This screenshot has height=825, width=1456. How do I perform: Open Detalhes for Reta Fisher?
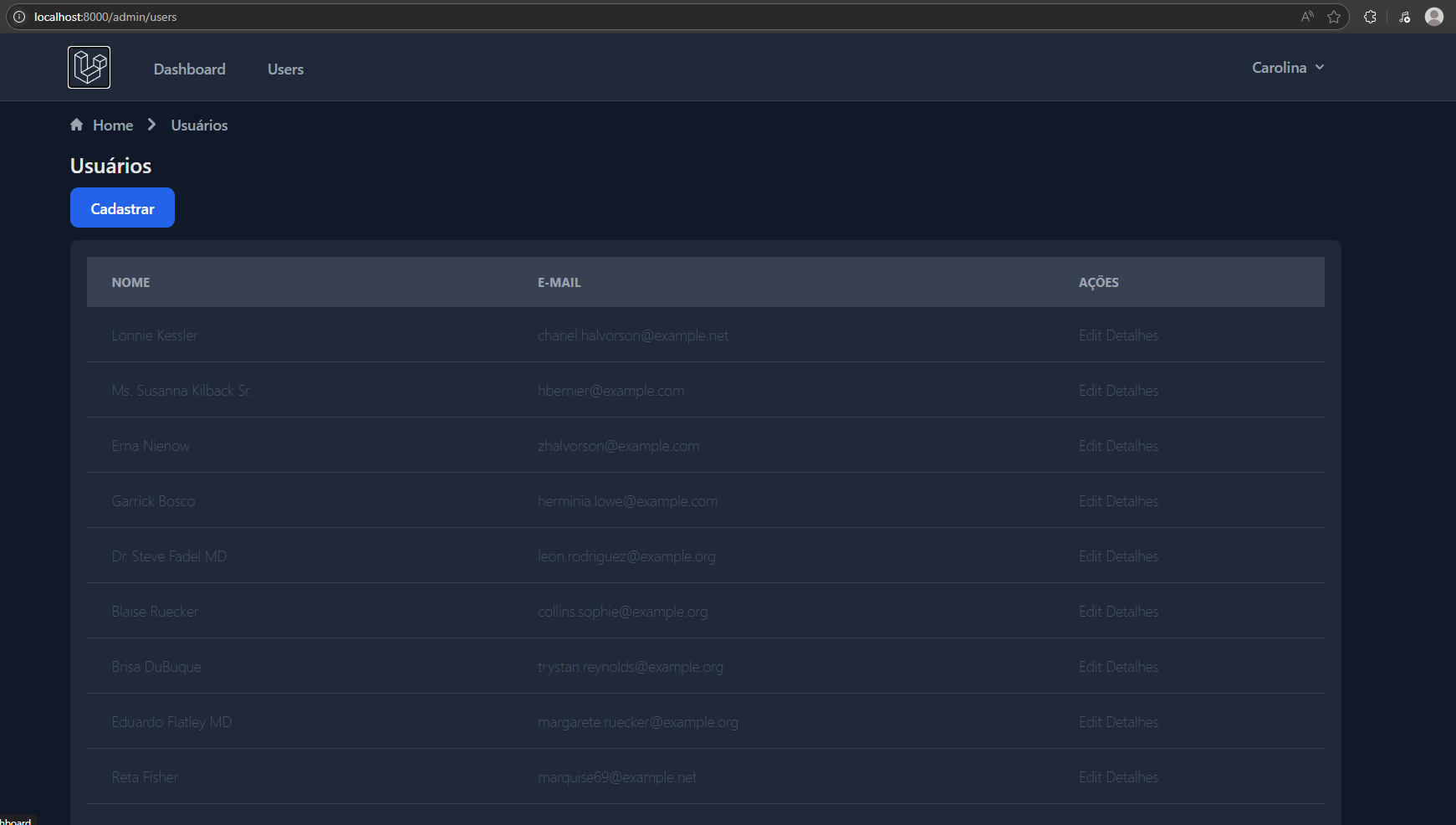(1133, 776)
